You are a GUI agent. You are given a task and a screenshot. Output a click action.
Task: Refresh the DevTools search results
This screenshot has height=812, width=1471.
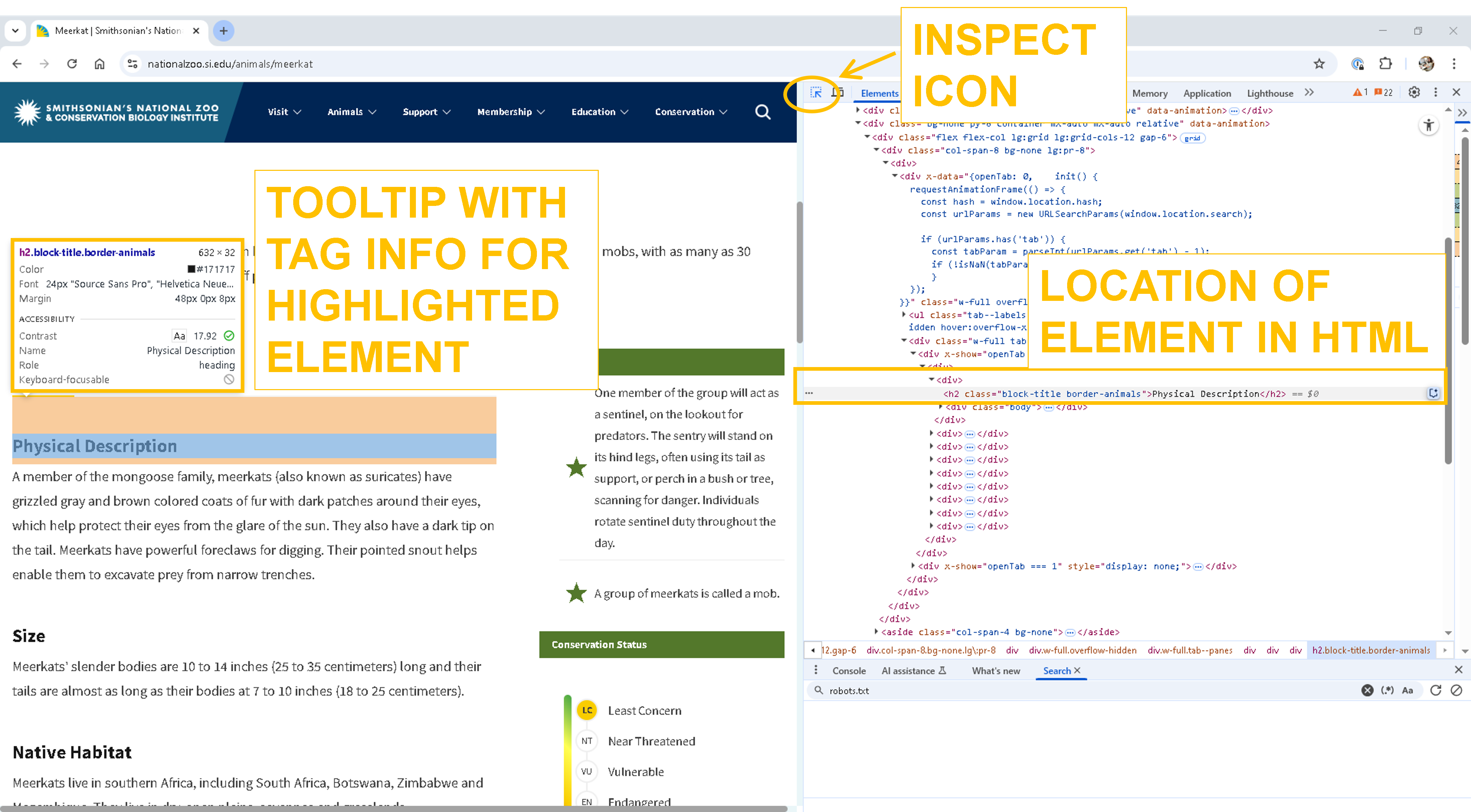pos(1436,690)
